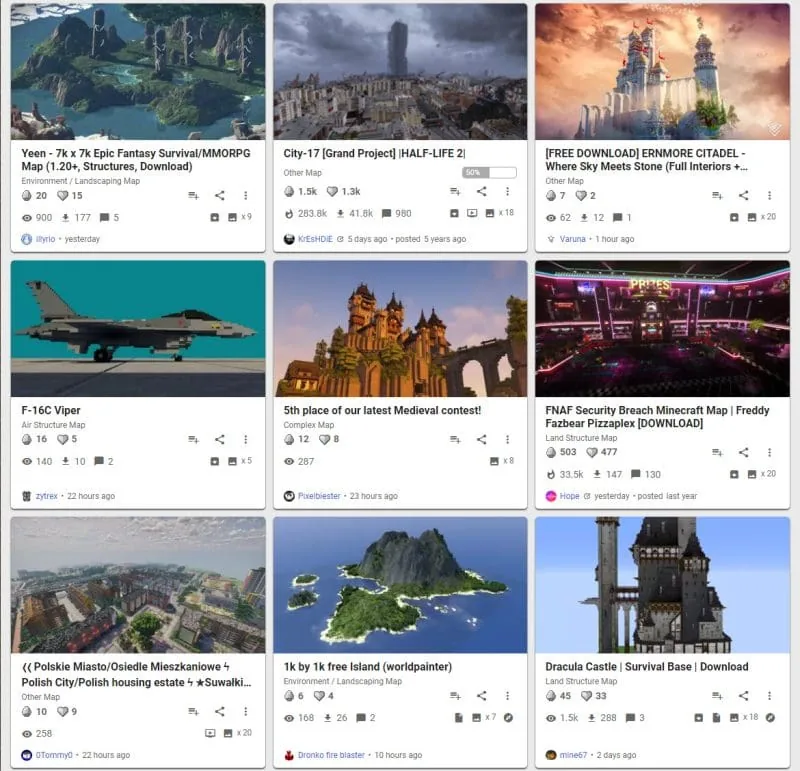The image size is (800, 771).
Task: Toggle favorite heart on Polish City map
Action: pos(63,711)
